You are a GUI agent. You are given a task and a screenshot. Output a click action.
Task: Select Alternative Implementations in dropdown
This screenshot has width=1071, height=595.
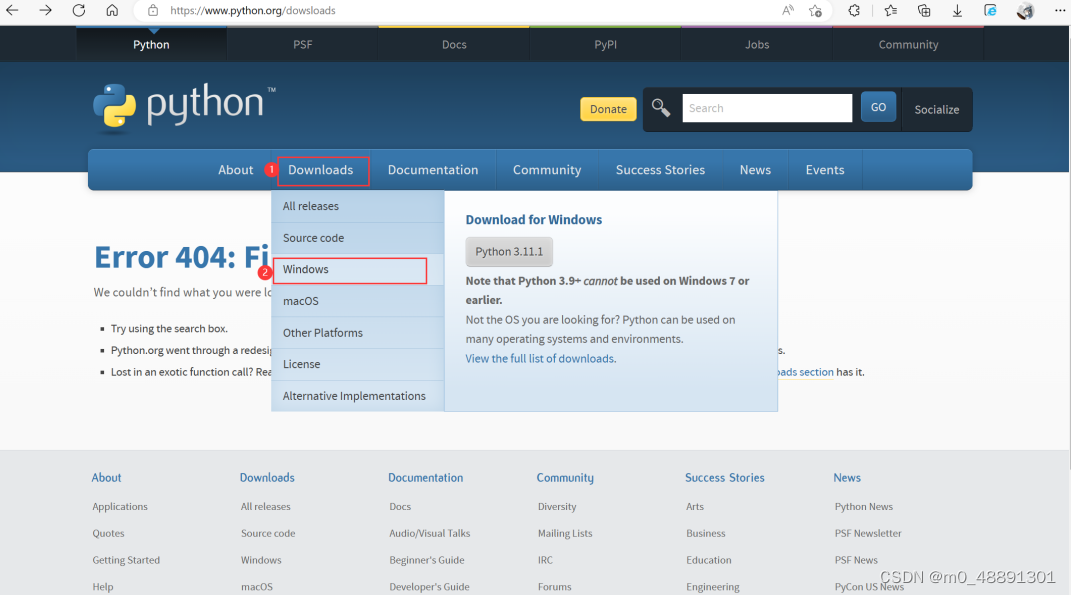click(358, 396)
